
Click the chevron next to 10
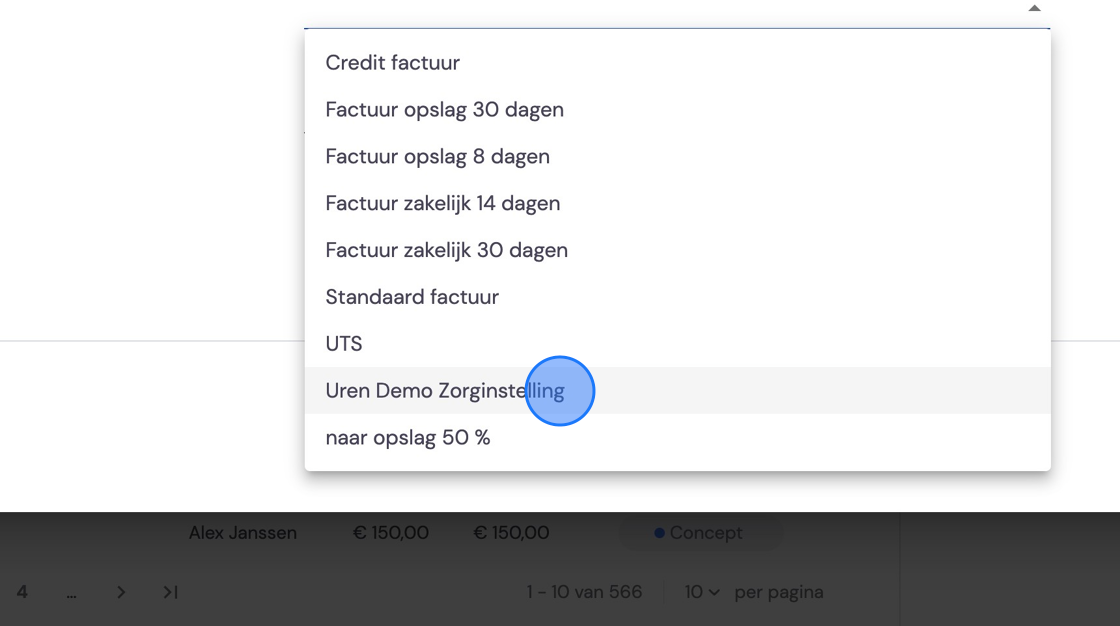coord(714,593)
